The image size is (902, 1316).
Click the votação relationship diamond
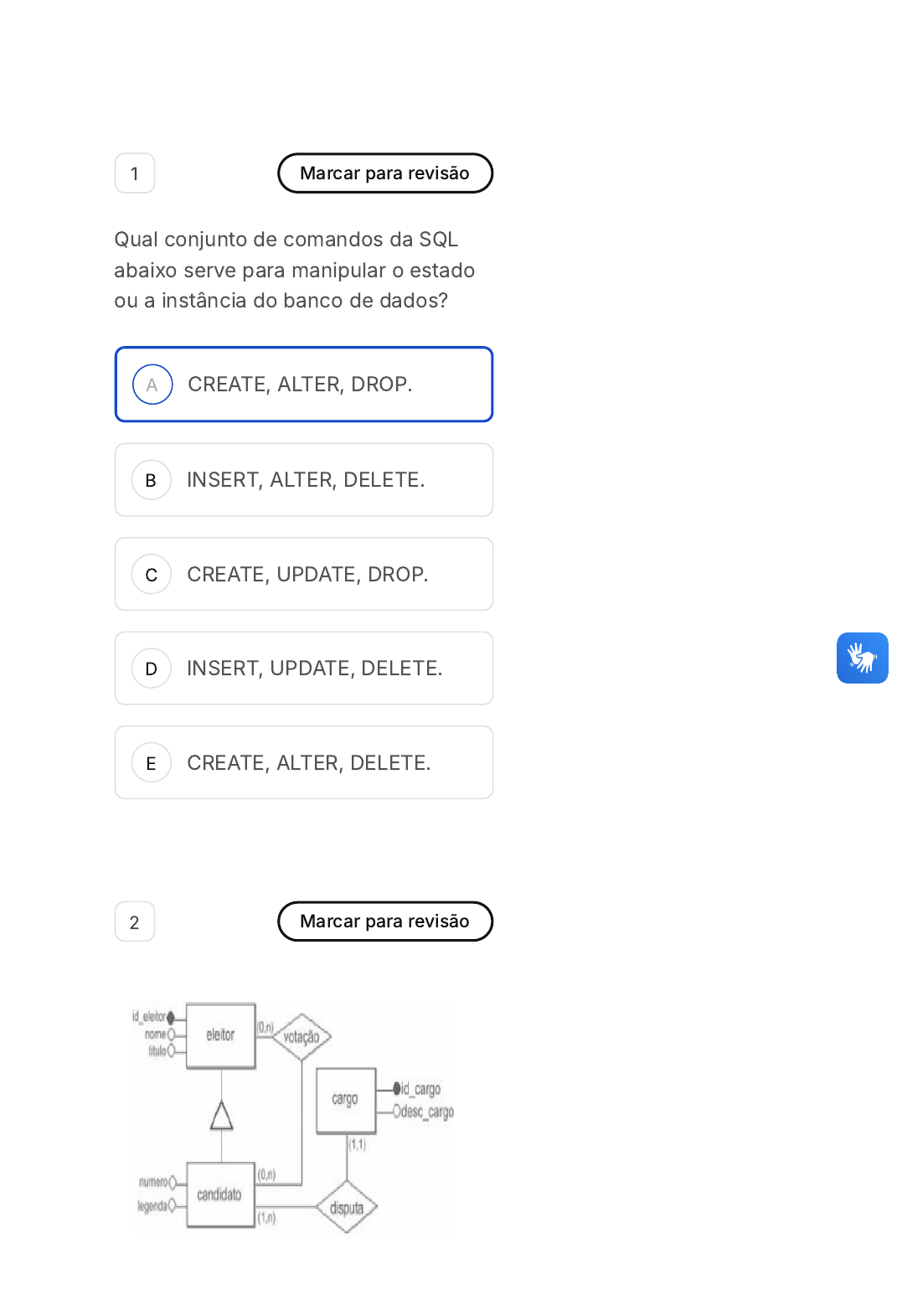point(302,1037)
